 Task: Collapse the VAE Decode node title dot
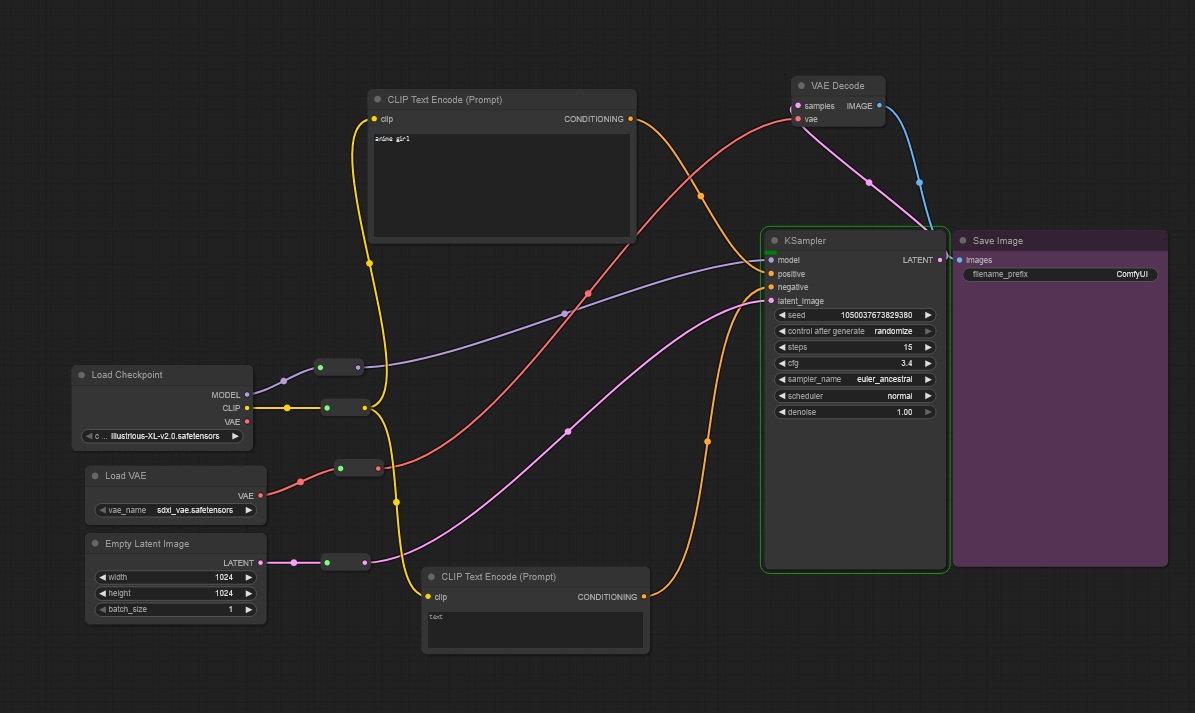pyautogui.click(x=801, y=86)
